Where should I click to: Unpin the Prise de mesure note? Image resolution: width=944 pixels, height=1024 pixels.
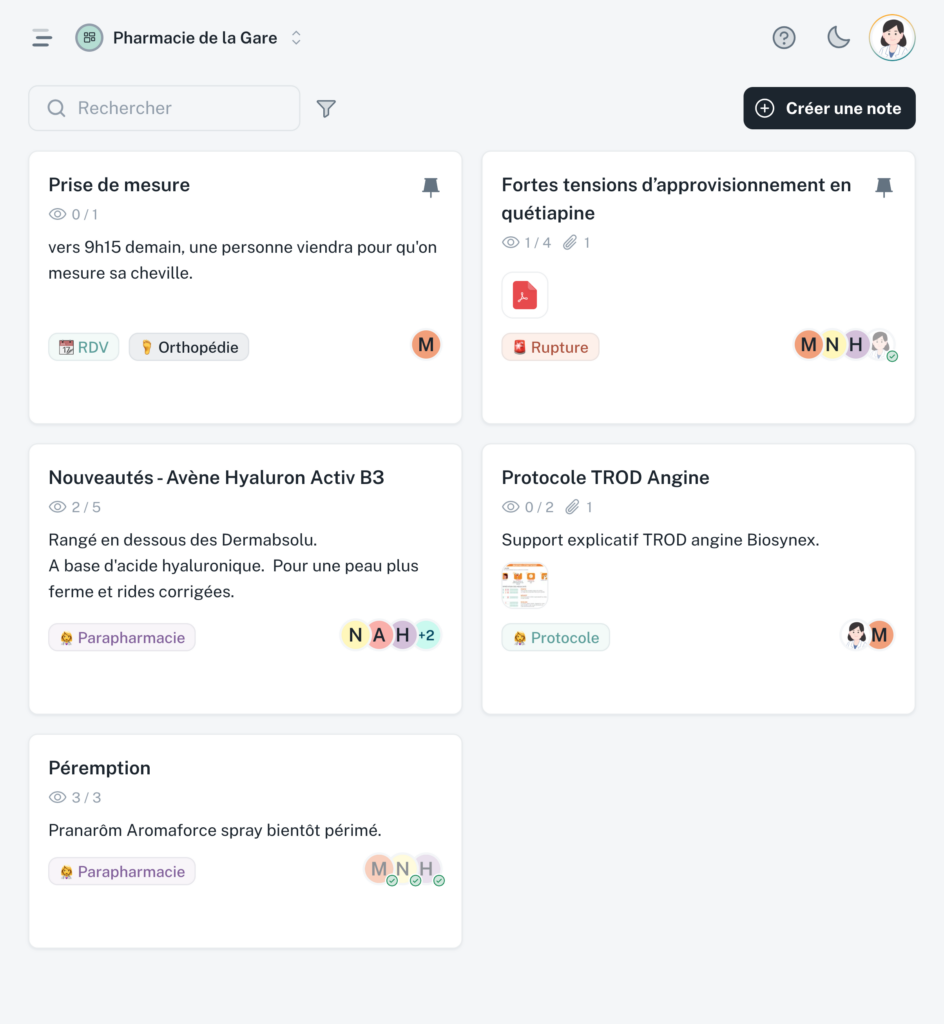pos(430,187)
